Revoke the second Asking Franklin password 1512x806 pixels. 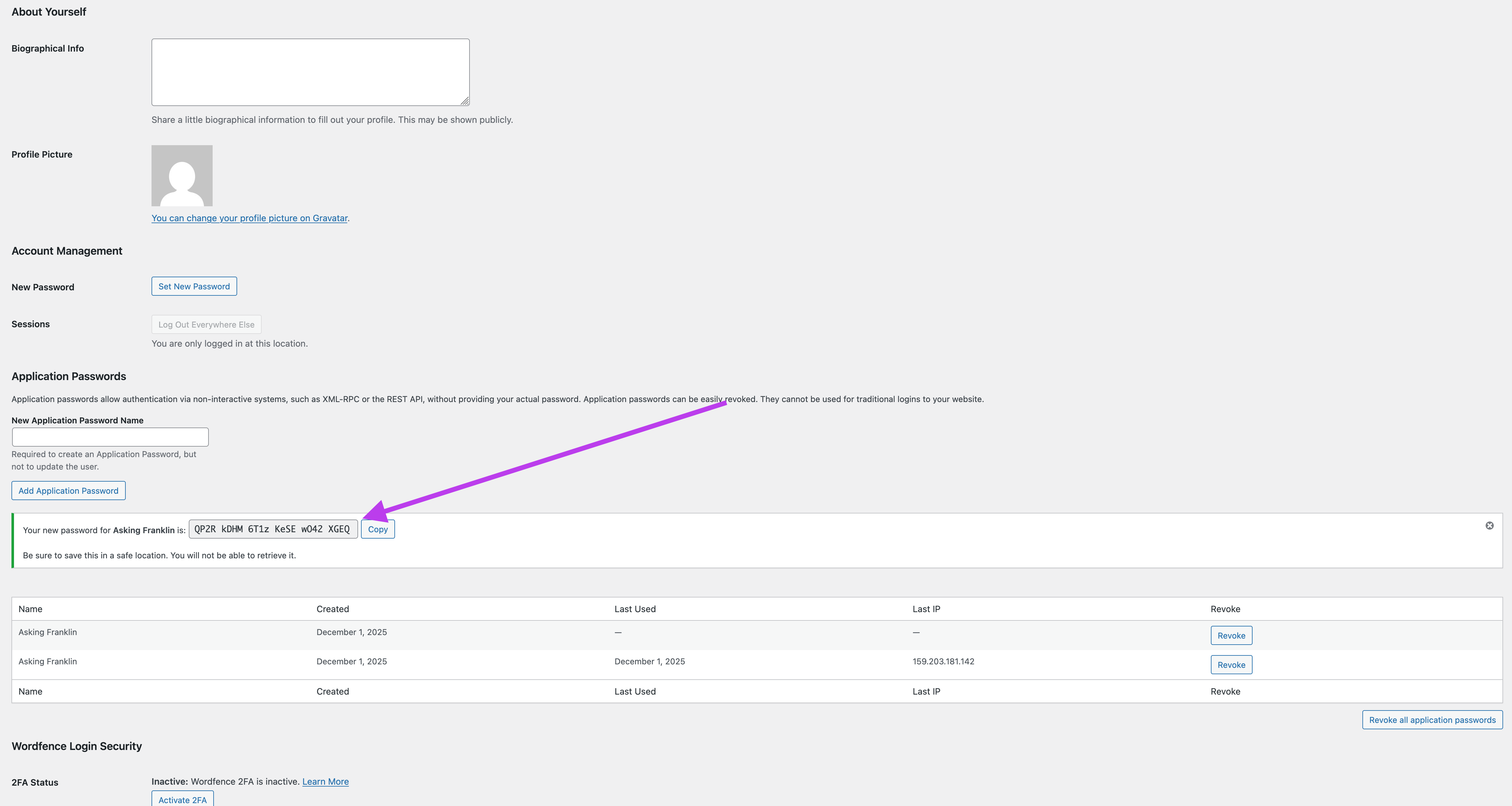tap(1231, 665)
